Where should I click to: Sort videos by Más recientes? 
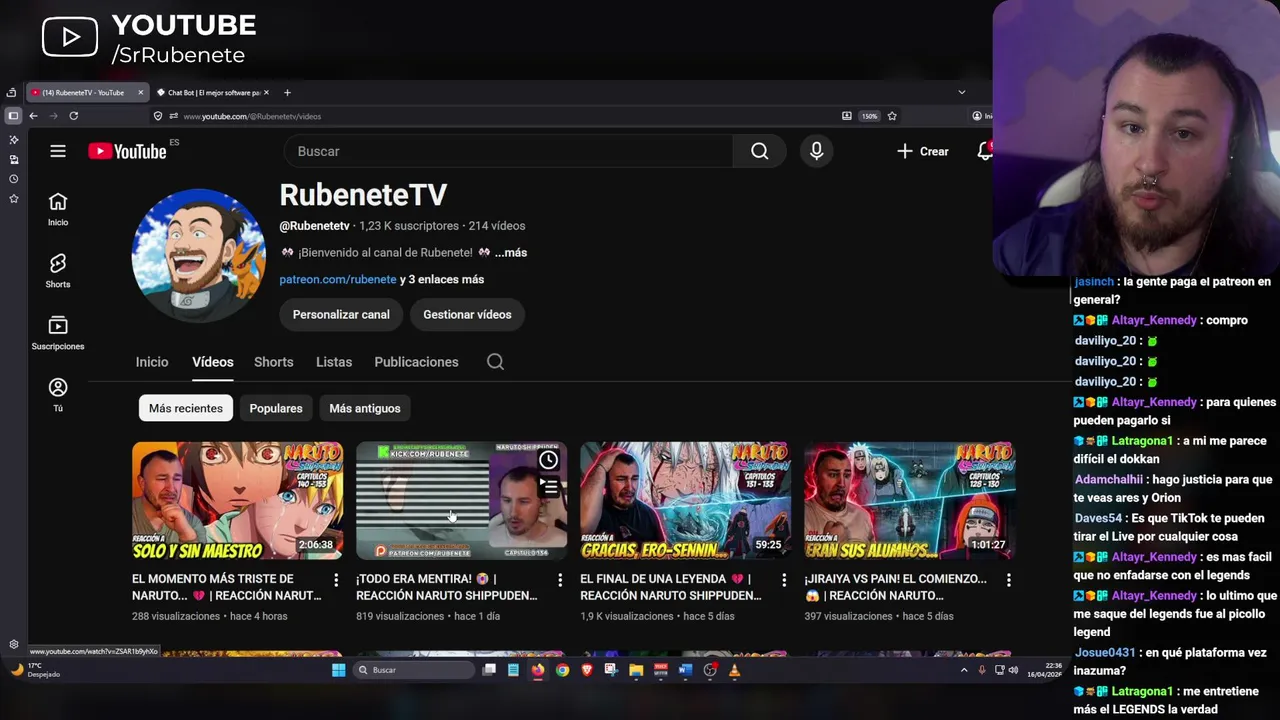click(186, 408)
